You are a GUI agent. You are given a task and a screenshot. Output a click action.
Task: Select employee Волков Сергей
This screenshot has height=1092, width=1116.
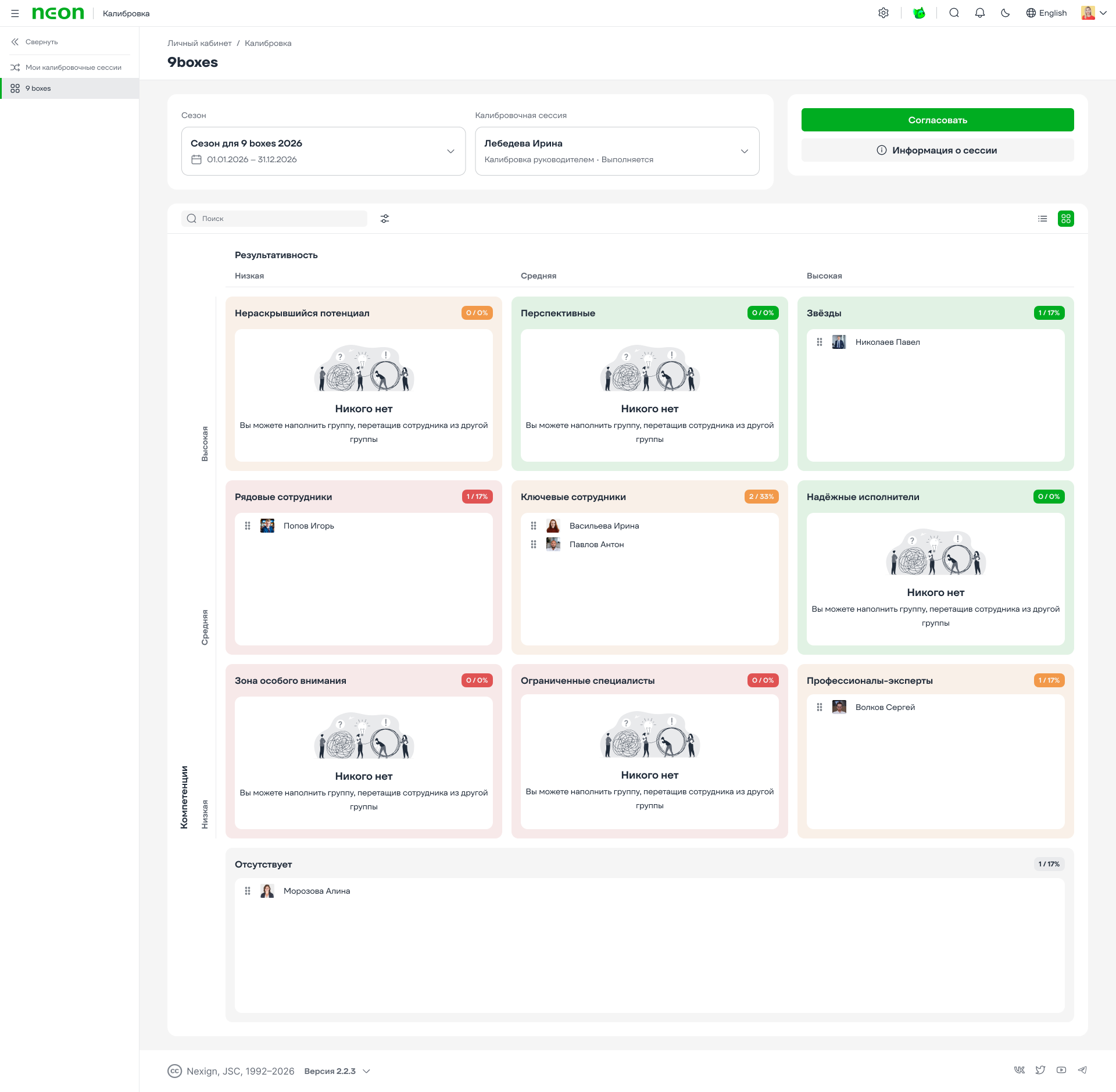pyautogui.click(x=885, y=707)
